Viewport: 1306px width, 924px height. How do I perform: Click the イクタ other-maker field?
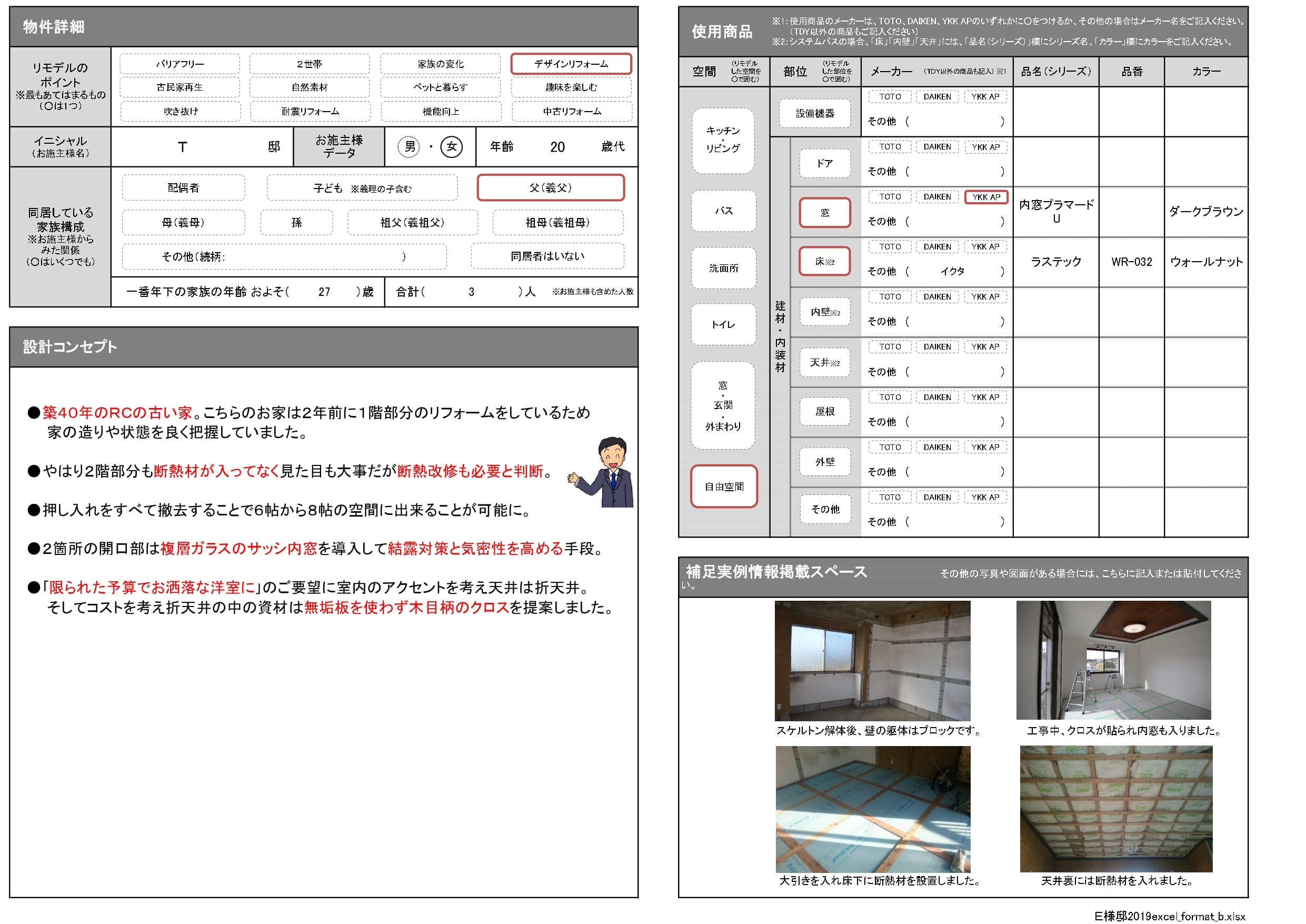952,271
